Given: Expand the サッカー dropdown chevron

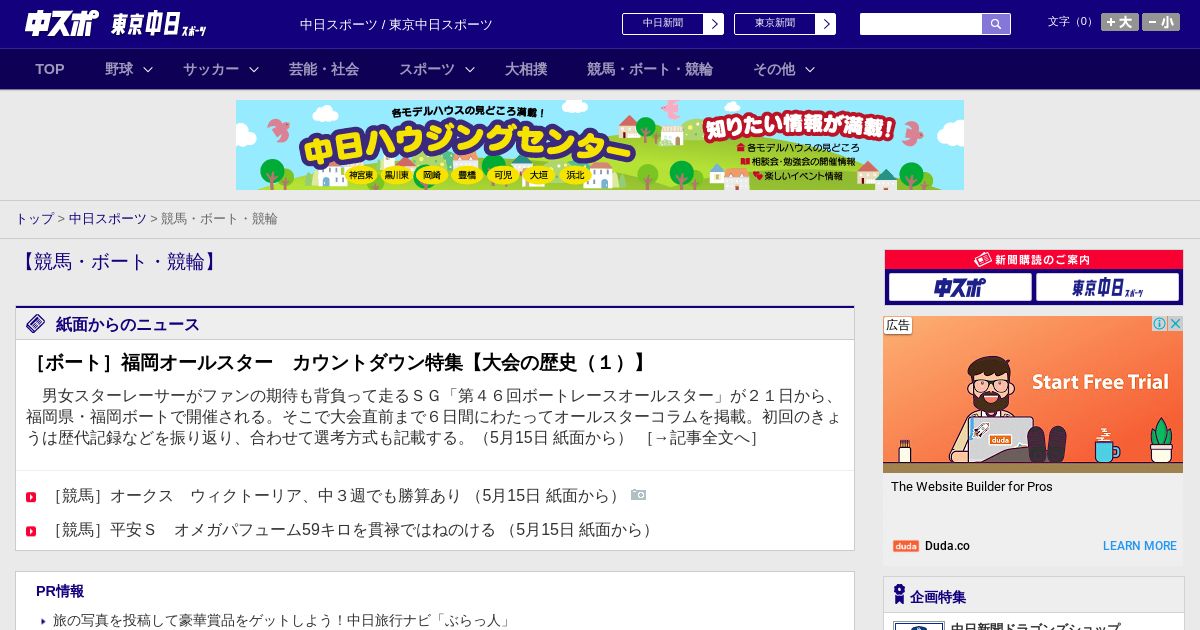Looking at the screenshot, I should click(254, 69).
